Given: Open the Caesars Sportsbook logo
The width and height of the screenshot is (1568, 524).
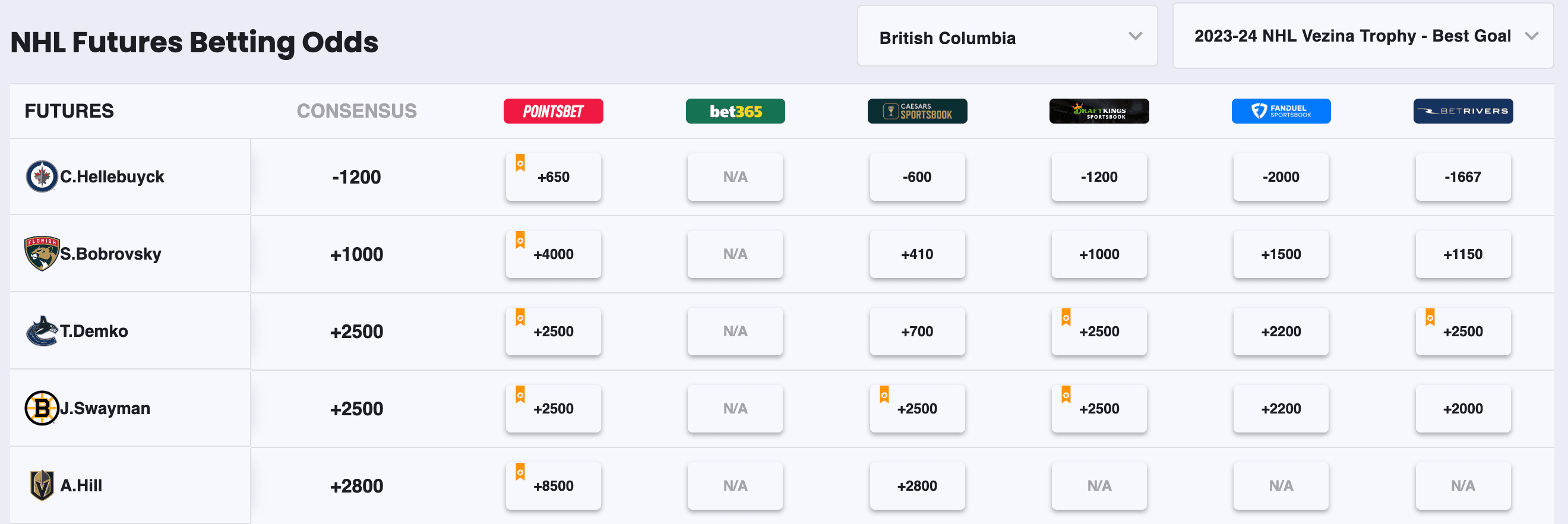Looking at the screenshot, I should tap(916, 111).
